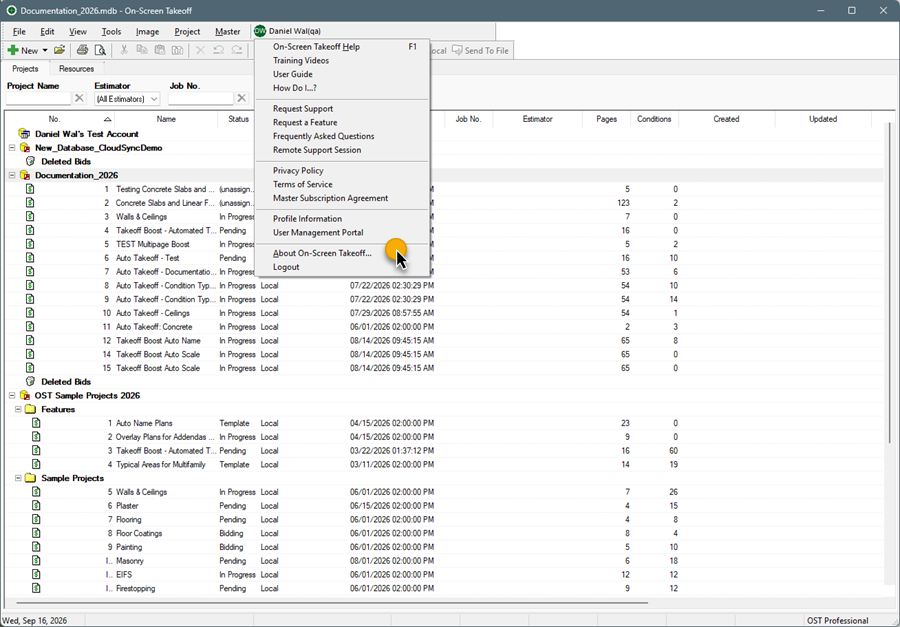Open the Tools menu
Image resolution: width=900 pixels, height=627 pixels.
[x=111, y=32]
